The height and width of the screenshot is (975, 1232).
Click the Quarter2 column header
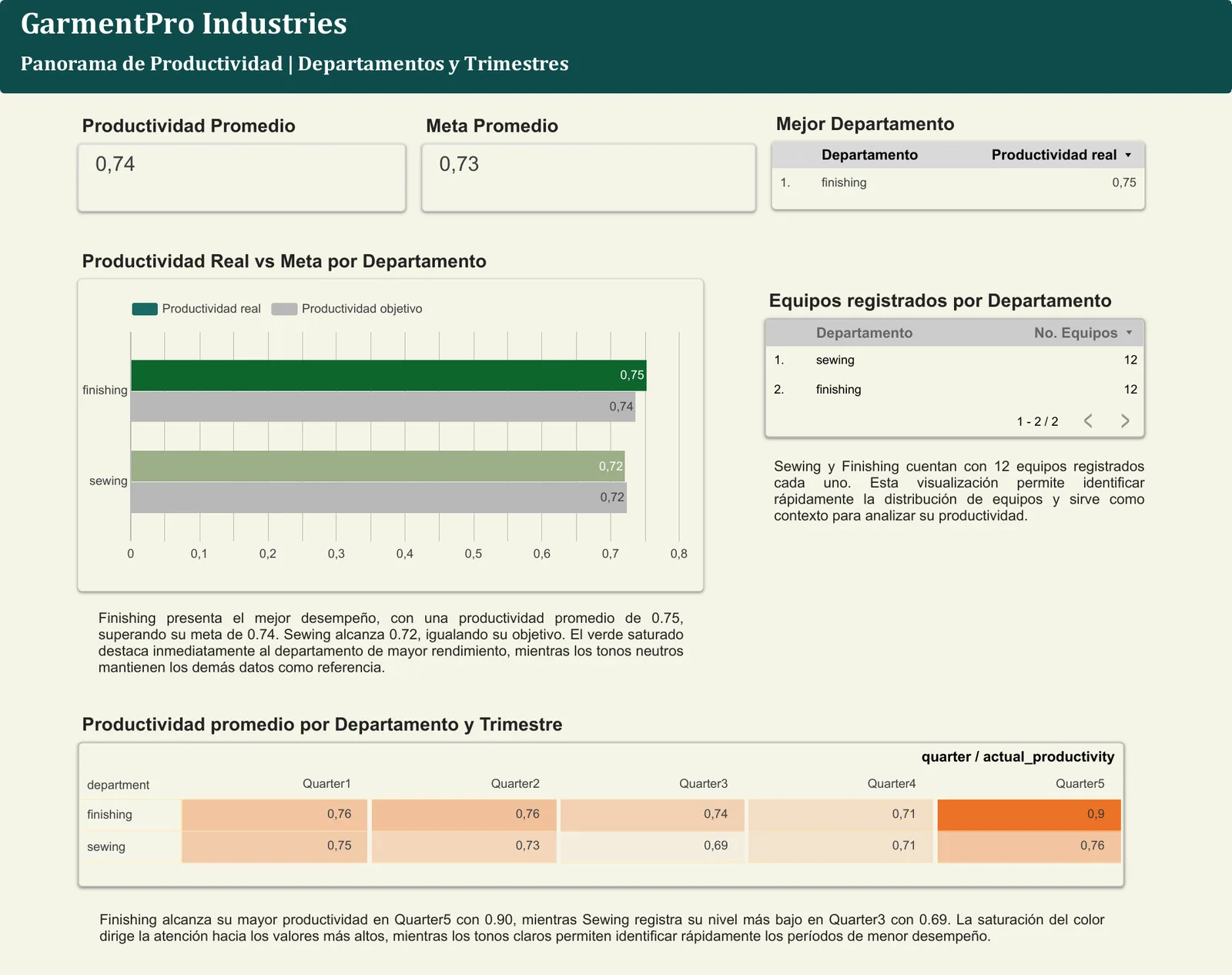[515, 783]
